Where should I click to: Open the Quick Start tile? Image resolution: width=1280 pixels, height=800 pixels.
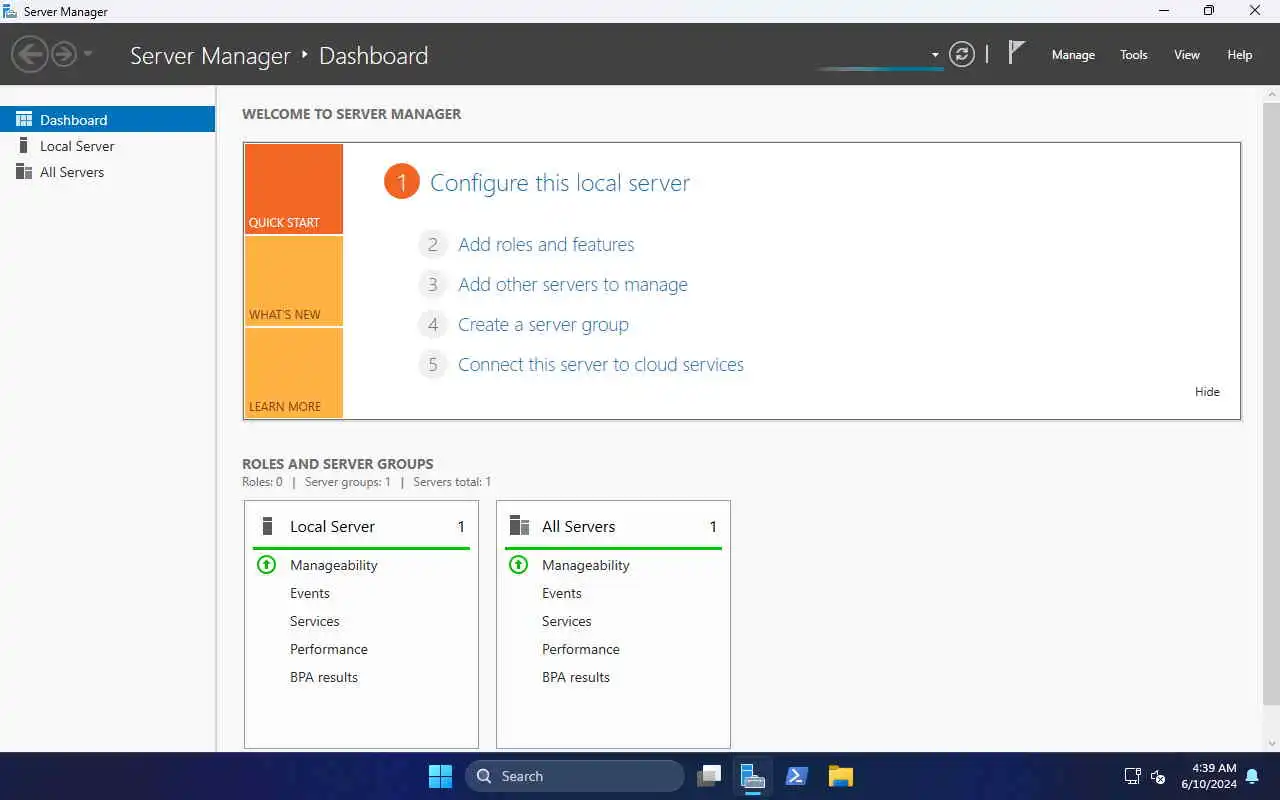click(x=294, y=189)
